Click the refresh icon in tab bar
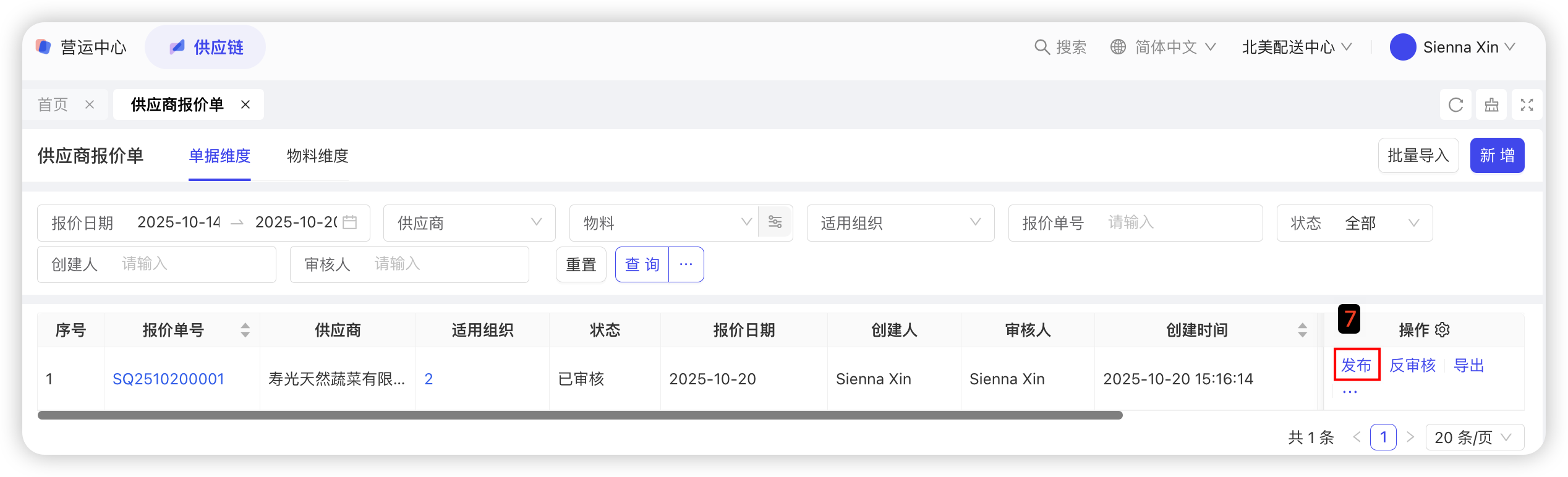Image resolution: width=1568 pixels, height=477 pixels. coord(1455,105)
